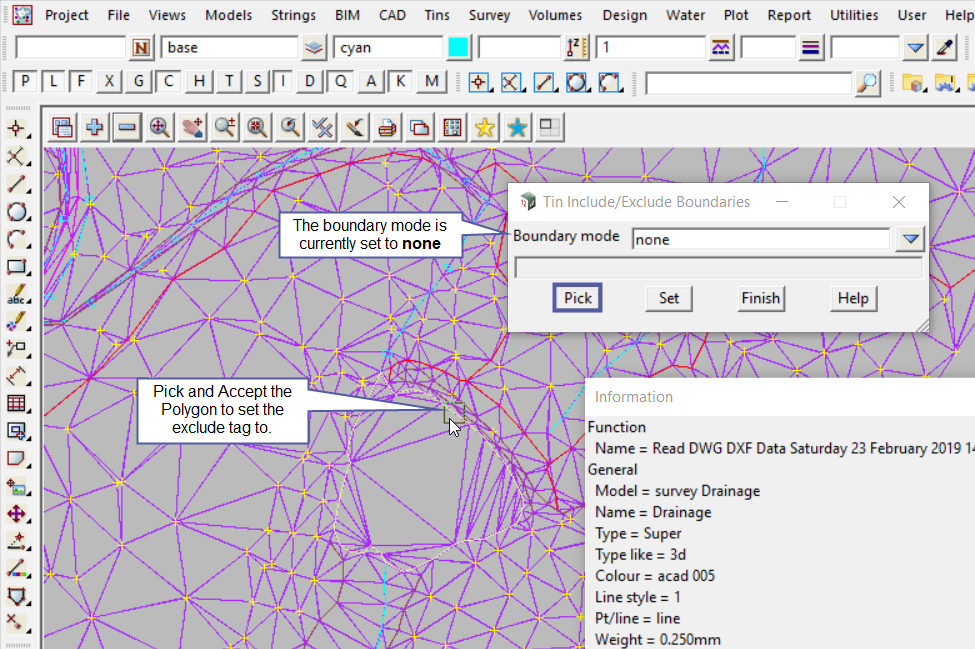The image size is (975, 649).
Task: Open the Survey menu
Action: click(x=489, y=15)
